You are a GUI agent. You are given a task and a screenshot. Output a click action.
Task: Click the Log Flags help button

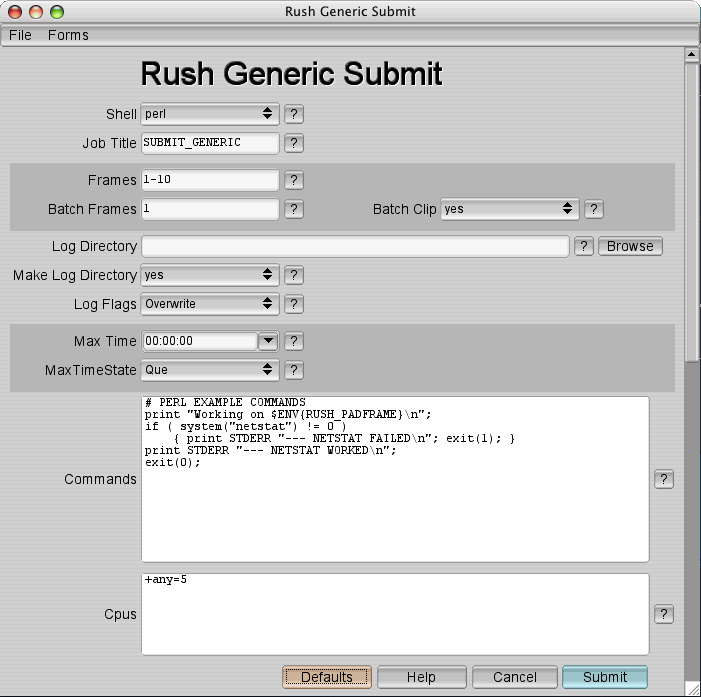[294, 304]
